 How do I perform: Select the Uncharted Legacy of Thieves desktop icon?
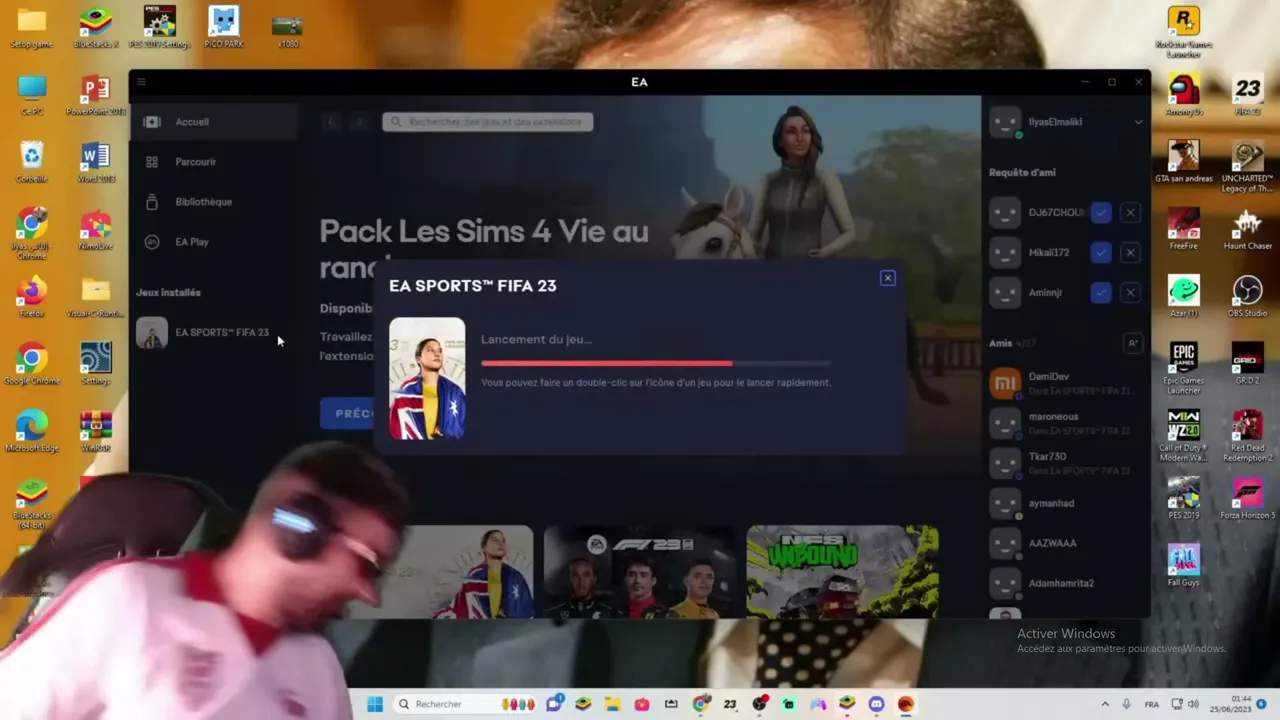click(1248, 166)
